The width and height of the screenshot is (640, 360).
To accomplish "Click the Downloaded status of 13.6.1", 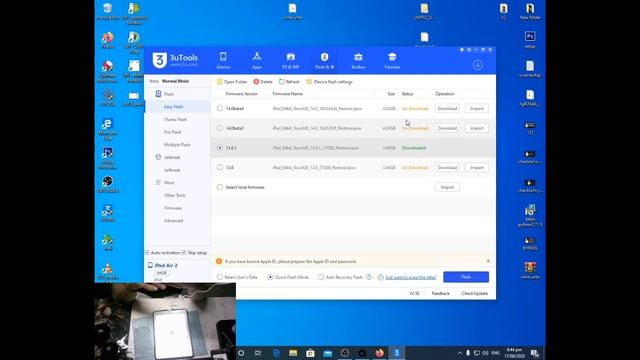I will (413, 148).
